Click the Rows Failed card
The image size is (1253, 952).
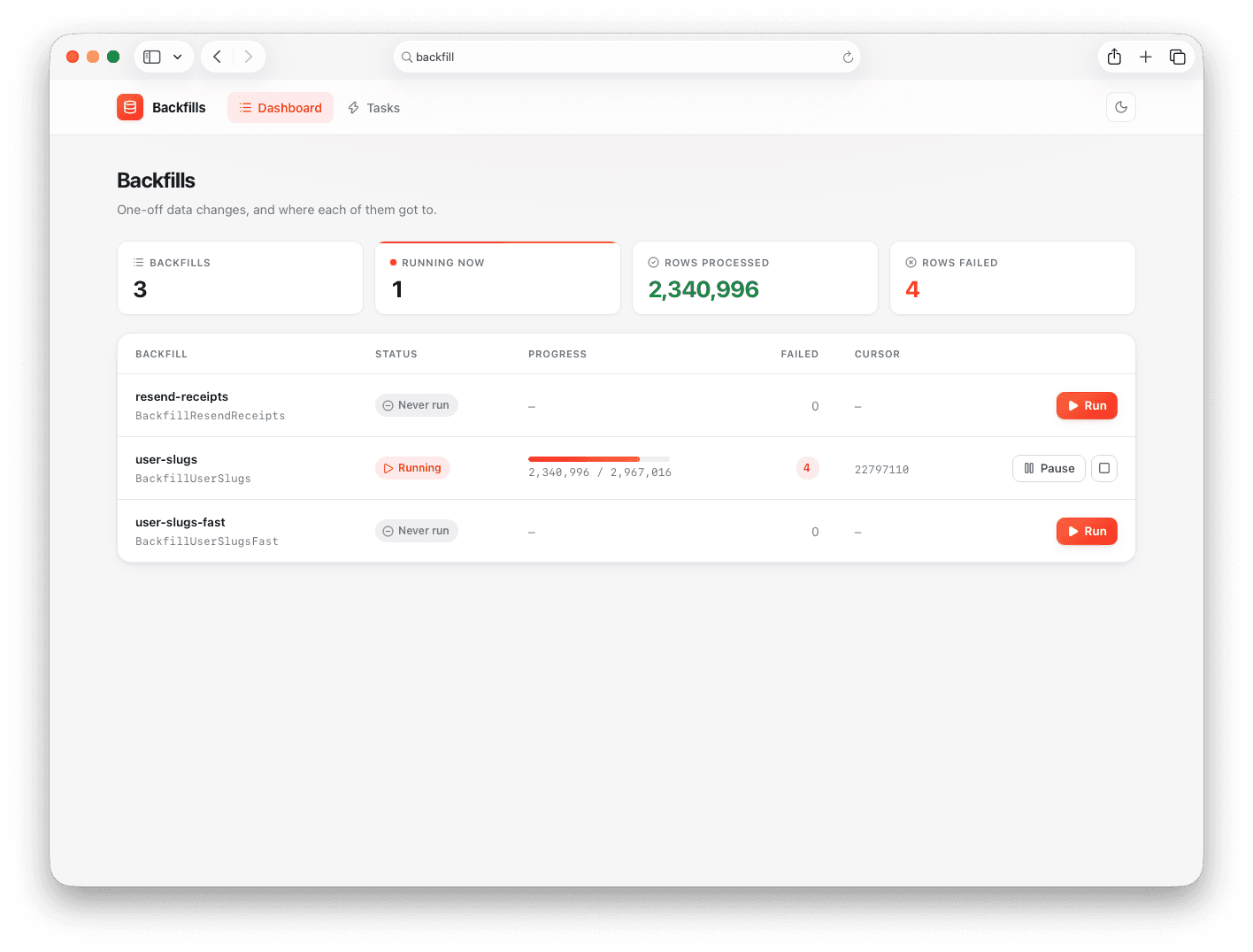pos(1012,278)
